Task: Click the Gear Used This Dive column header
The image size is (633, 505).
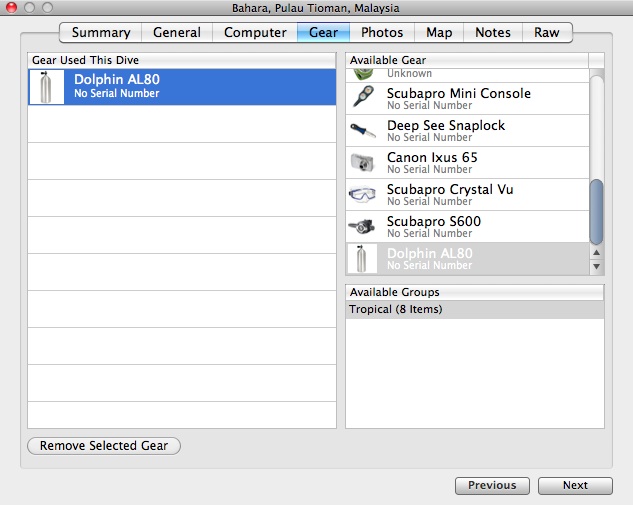Action: tap(182, 61)
